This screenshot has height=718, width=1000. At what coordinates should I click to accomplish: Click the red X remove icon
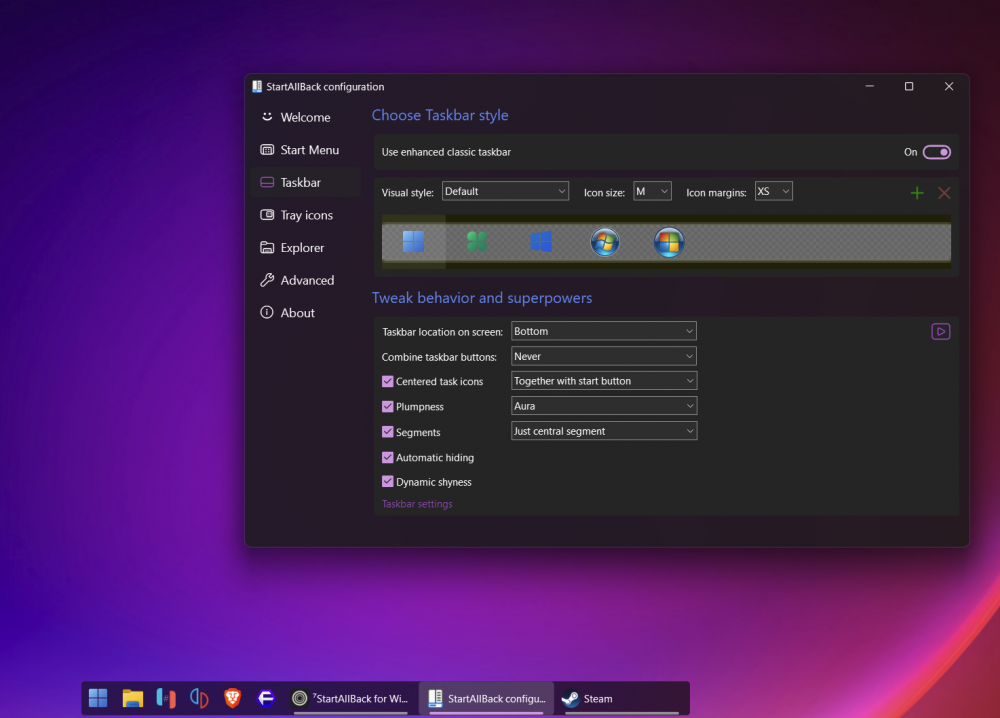944,192
